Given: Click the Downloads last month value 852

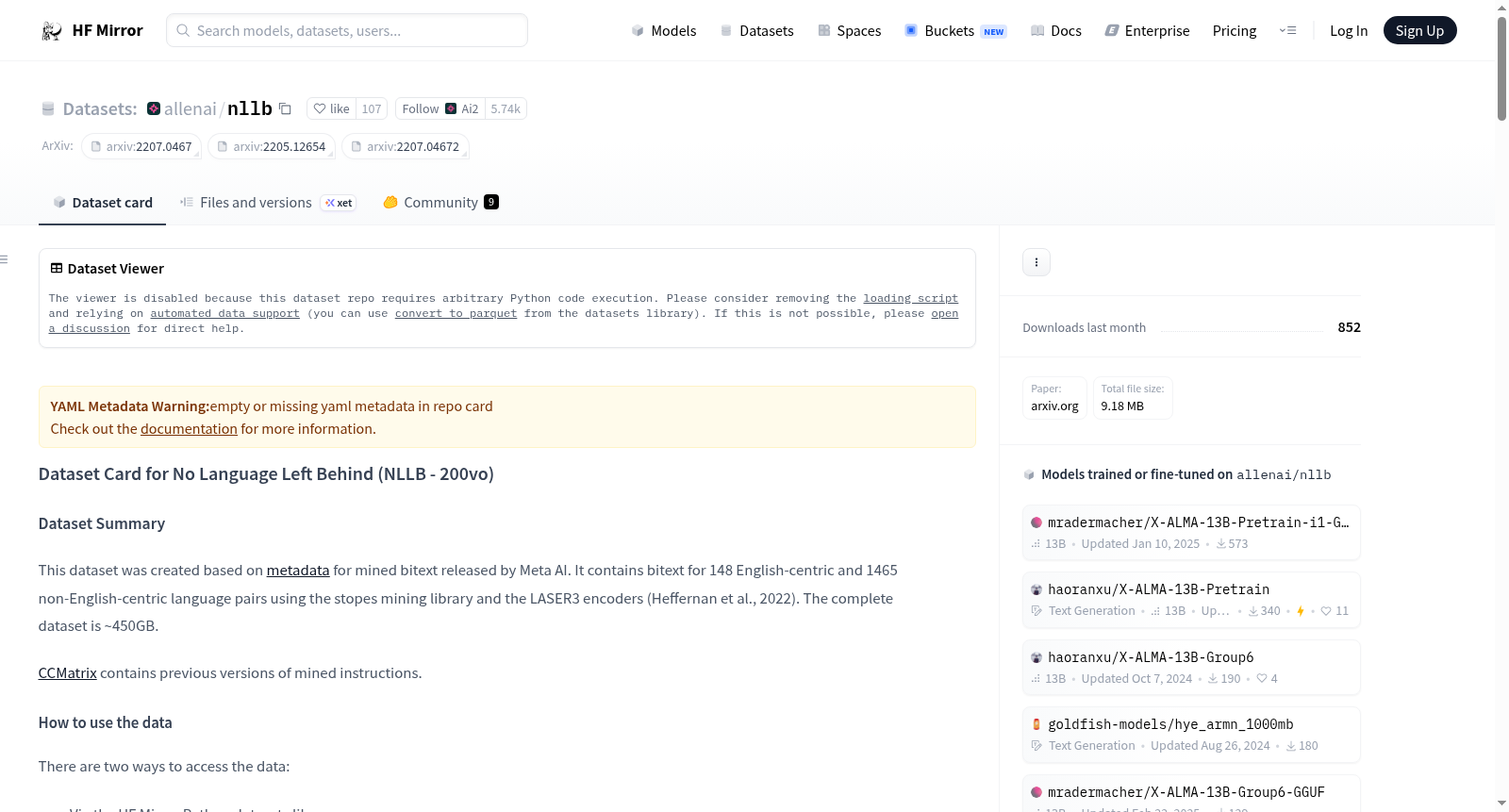Looking at the screenshot, I should [x=1349, y=327].
